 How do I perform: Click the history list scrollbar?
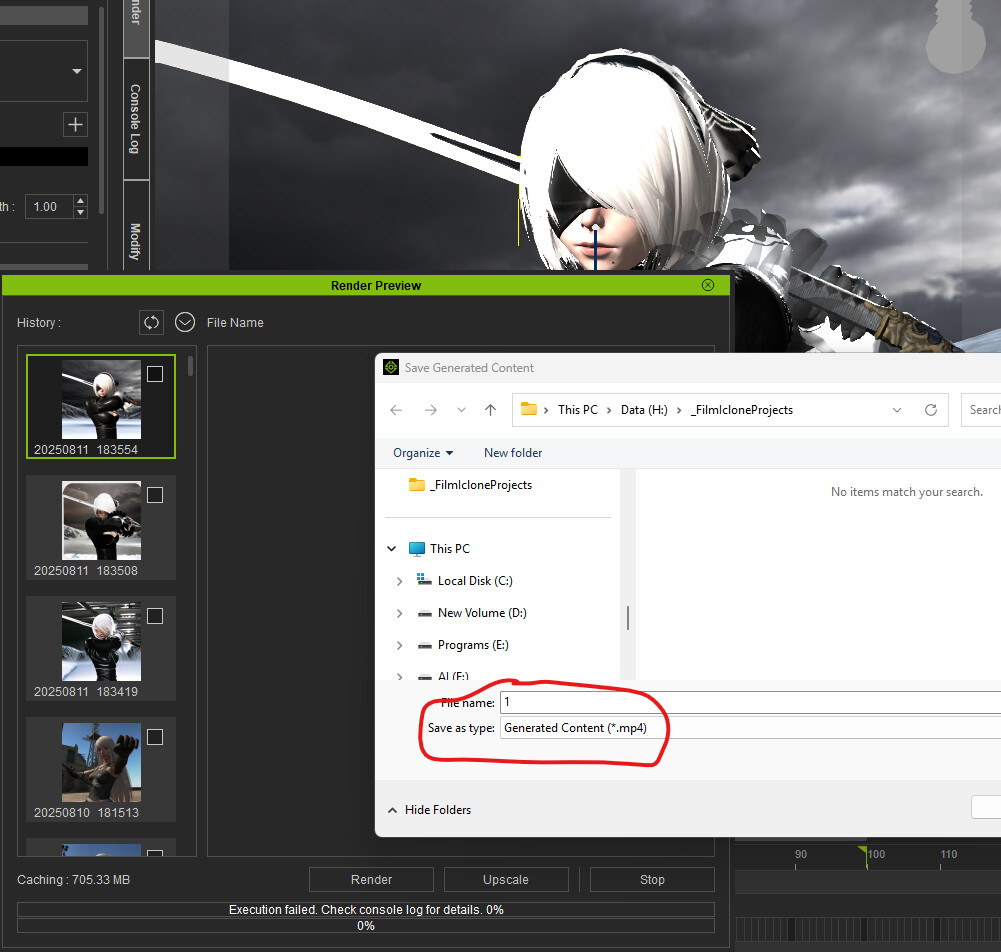[190, 366]
